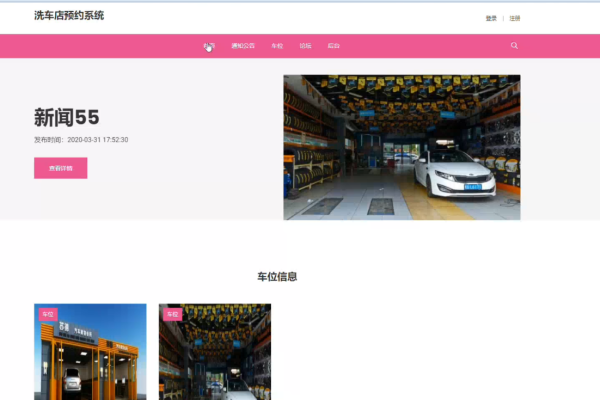Go to the 首页 navigation item

click(x=209, y=46)
